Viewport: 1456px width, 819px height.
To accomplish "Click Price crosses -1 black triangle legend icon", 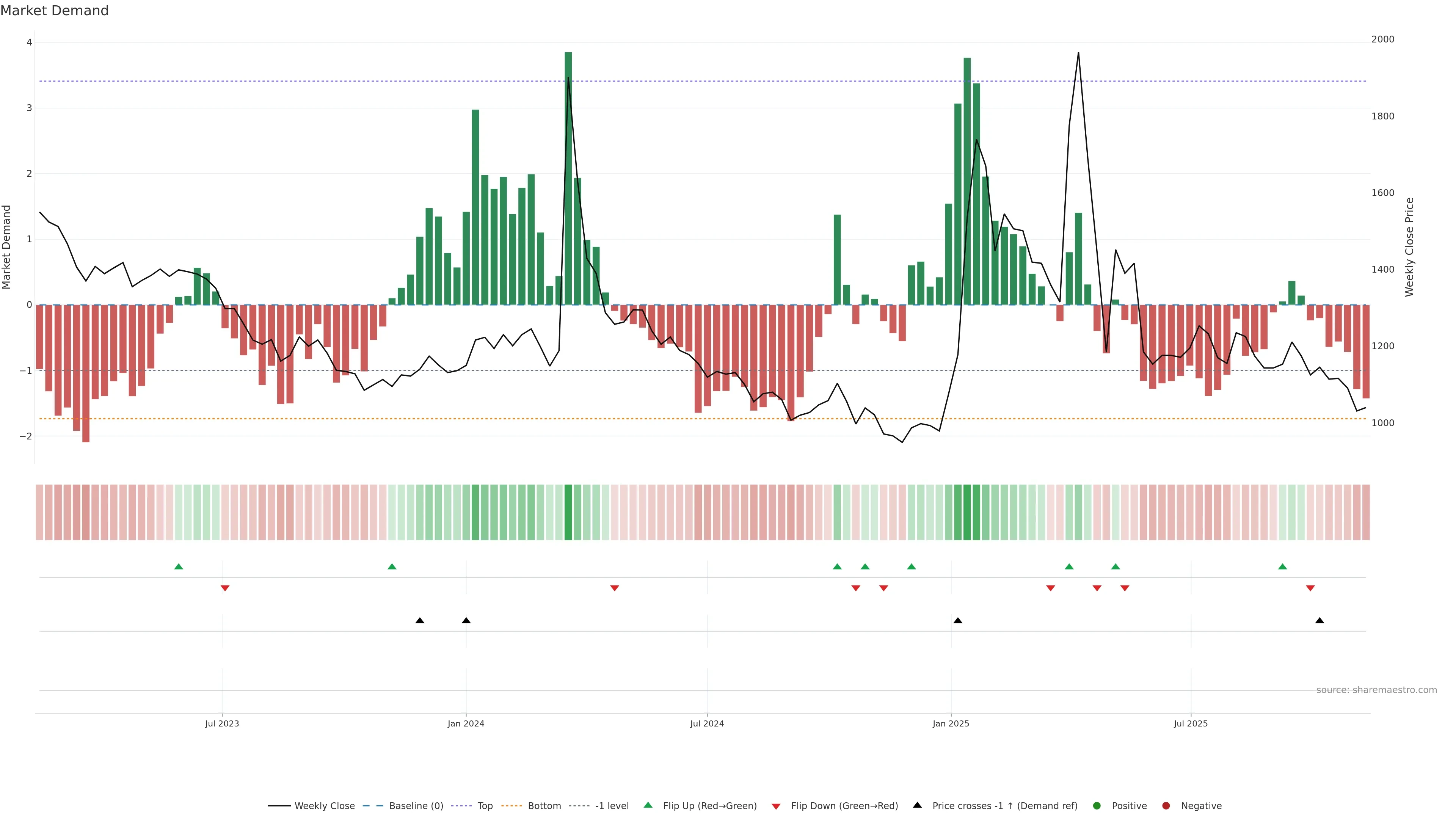I will [x=917, y=805].
